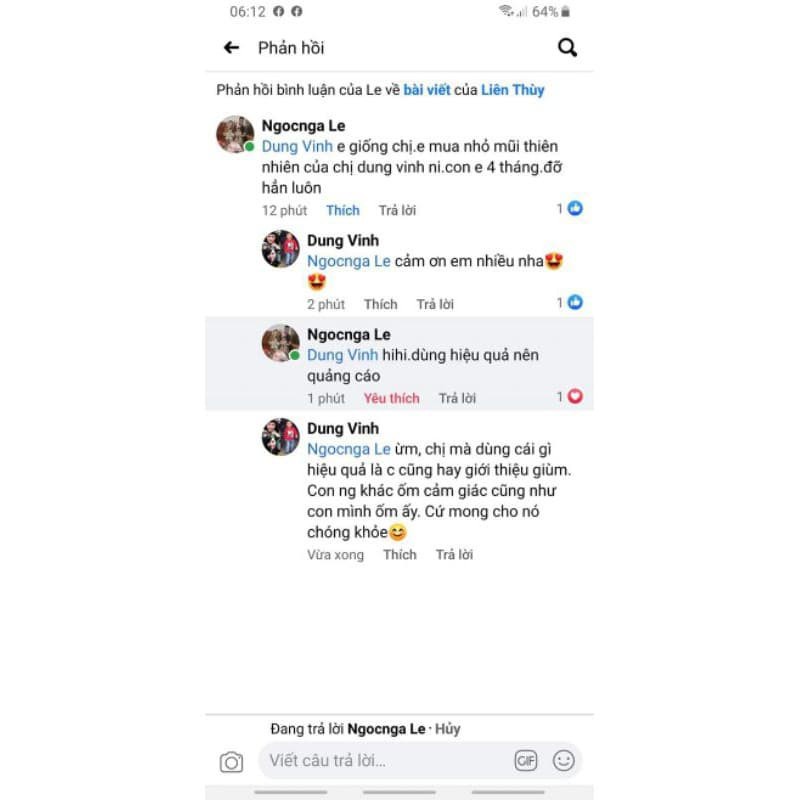Open the emoji smiley picker
Image resolution: width=800 pixels, height=800 pixels.
coord(563,761)
